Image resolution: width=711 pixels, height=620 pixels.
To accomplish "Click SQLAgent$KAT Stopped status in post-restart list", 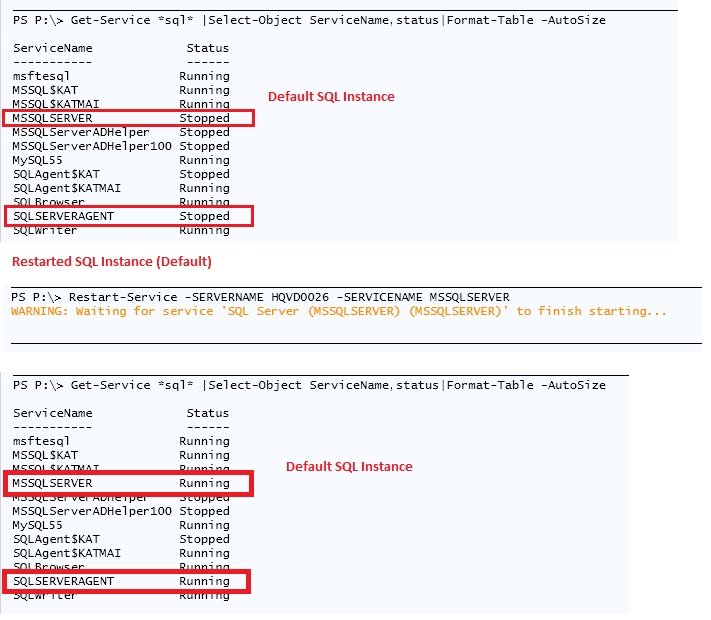I will pos(204,539).
